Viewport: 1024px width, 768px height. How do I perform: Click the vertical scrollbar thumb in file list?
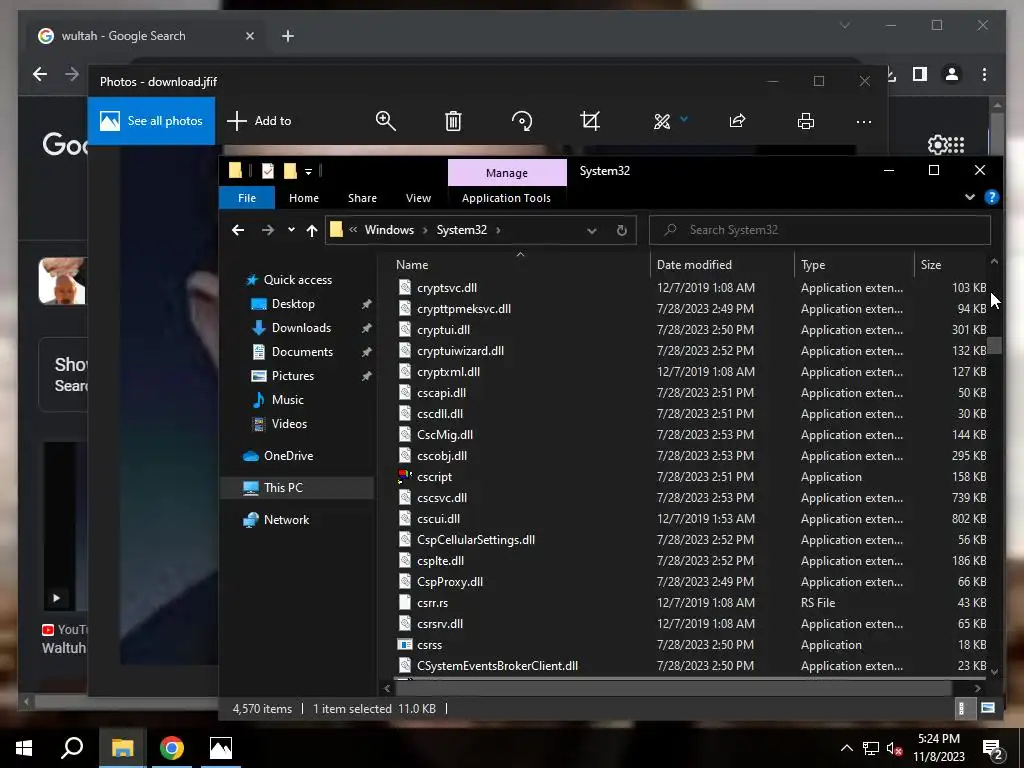click(x=994, y=345)
